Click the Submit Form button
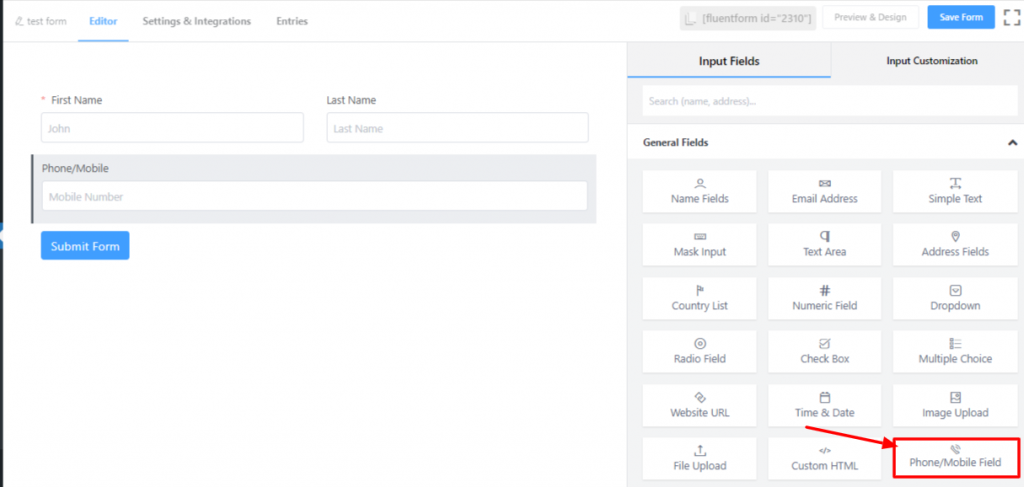Viewport: 1024px width, 487px height. pos(85,246)
